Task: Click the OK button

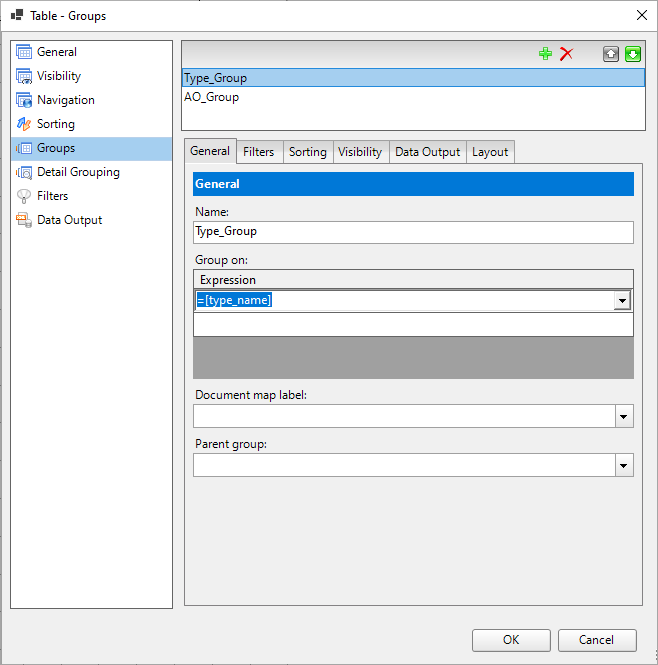Action: [x=511, y=640]
